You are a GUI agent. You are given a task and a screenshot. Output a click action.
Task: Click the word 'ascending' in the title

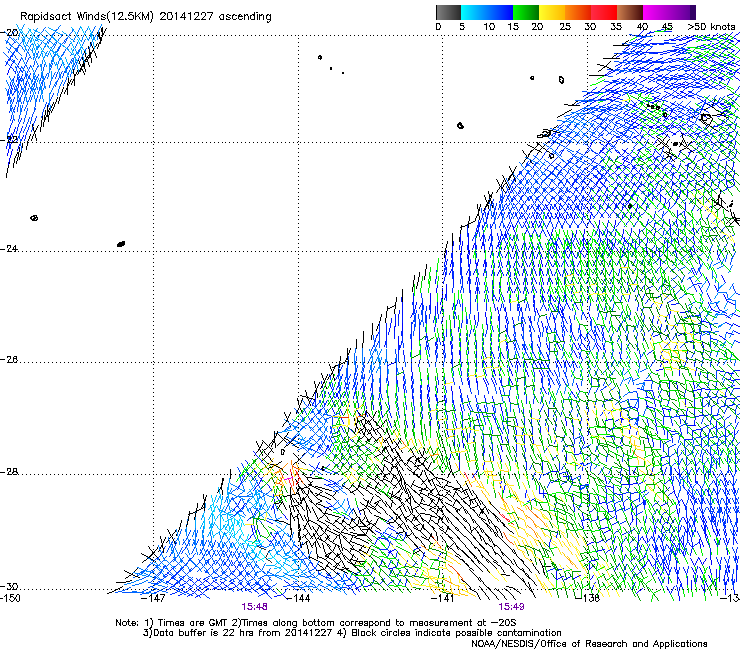245,17
